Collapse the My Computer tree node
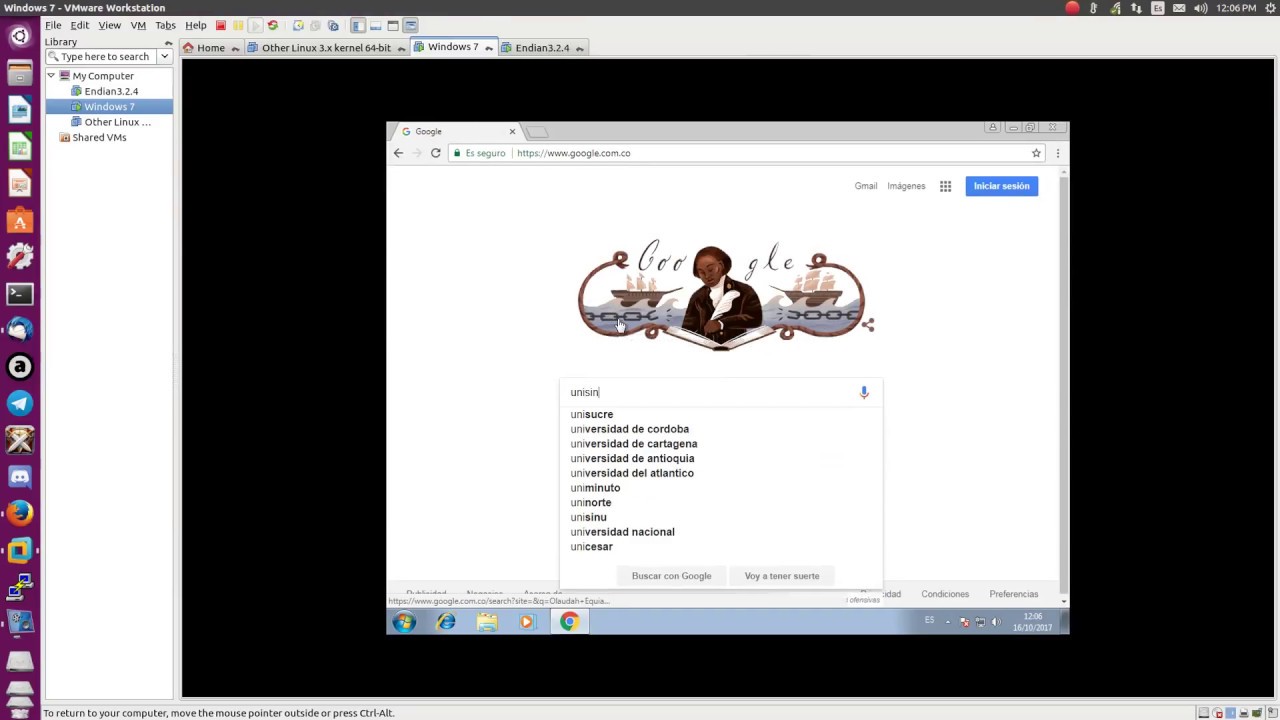 (x=51, y=76)
